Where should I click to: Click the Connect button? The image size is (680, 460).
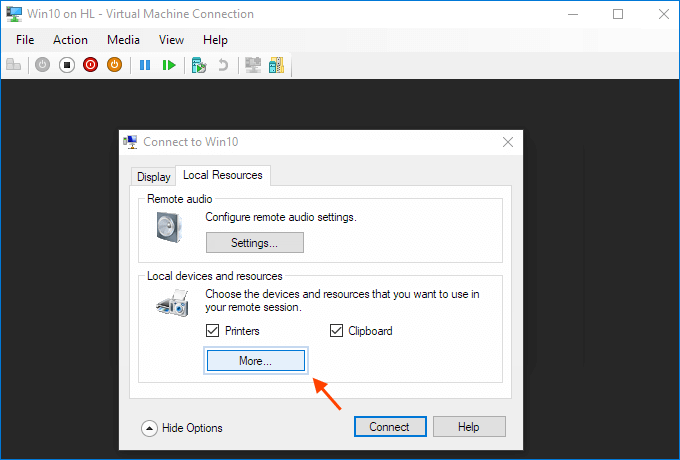click(390, 427)
